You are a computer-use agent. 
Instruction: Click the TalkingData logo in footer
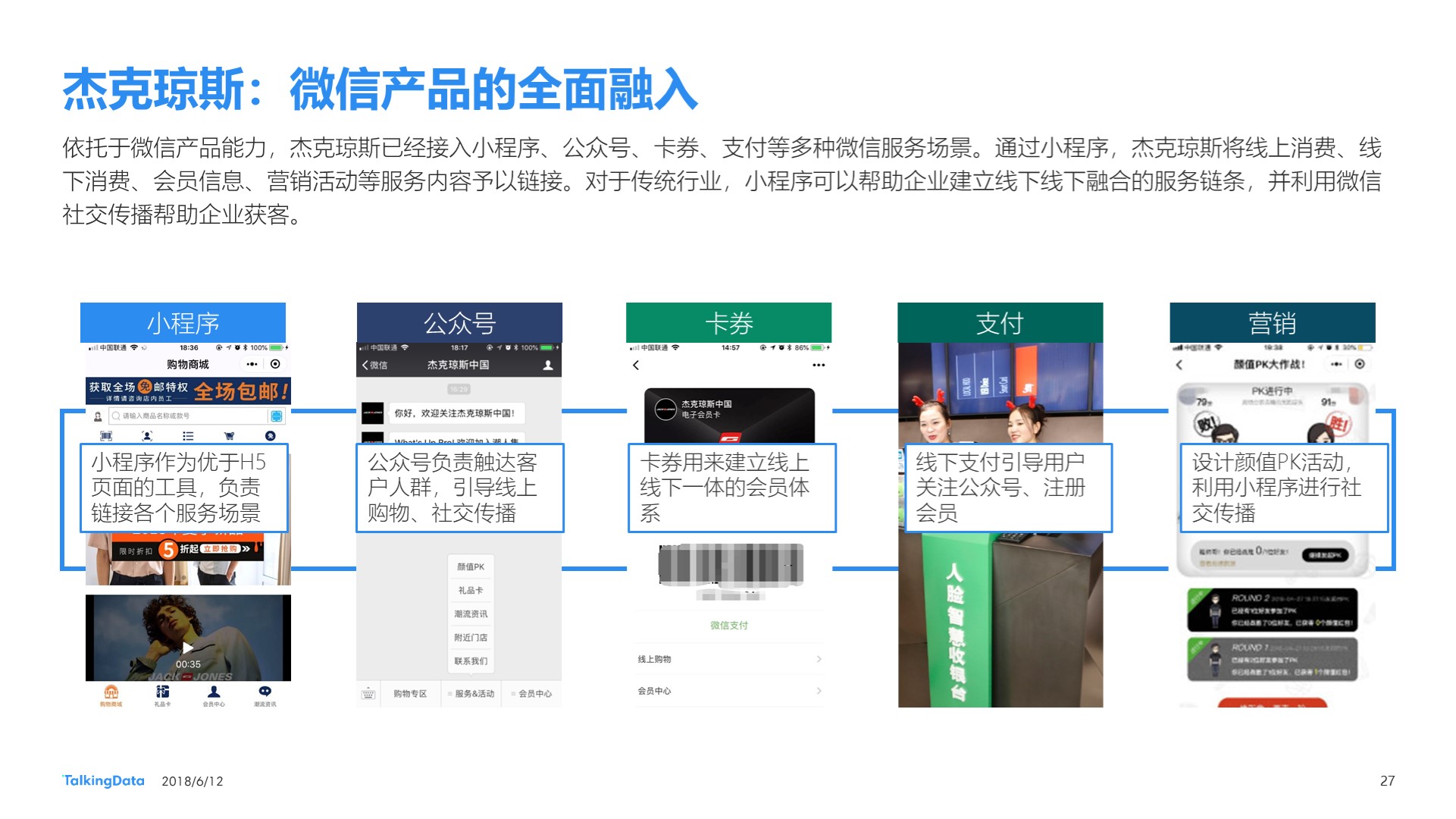pos(103,780)
